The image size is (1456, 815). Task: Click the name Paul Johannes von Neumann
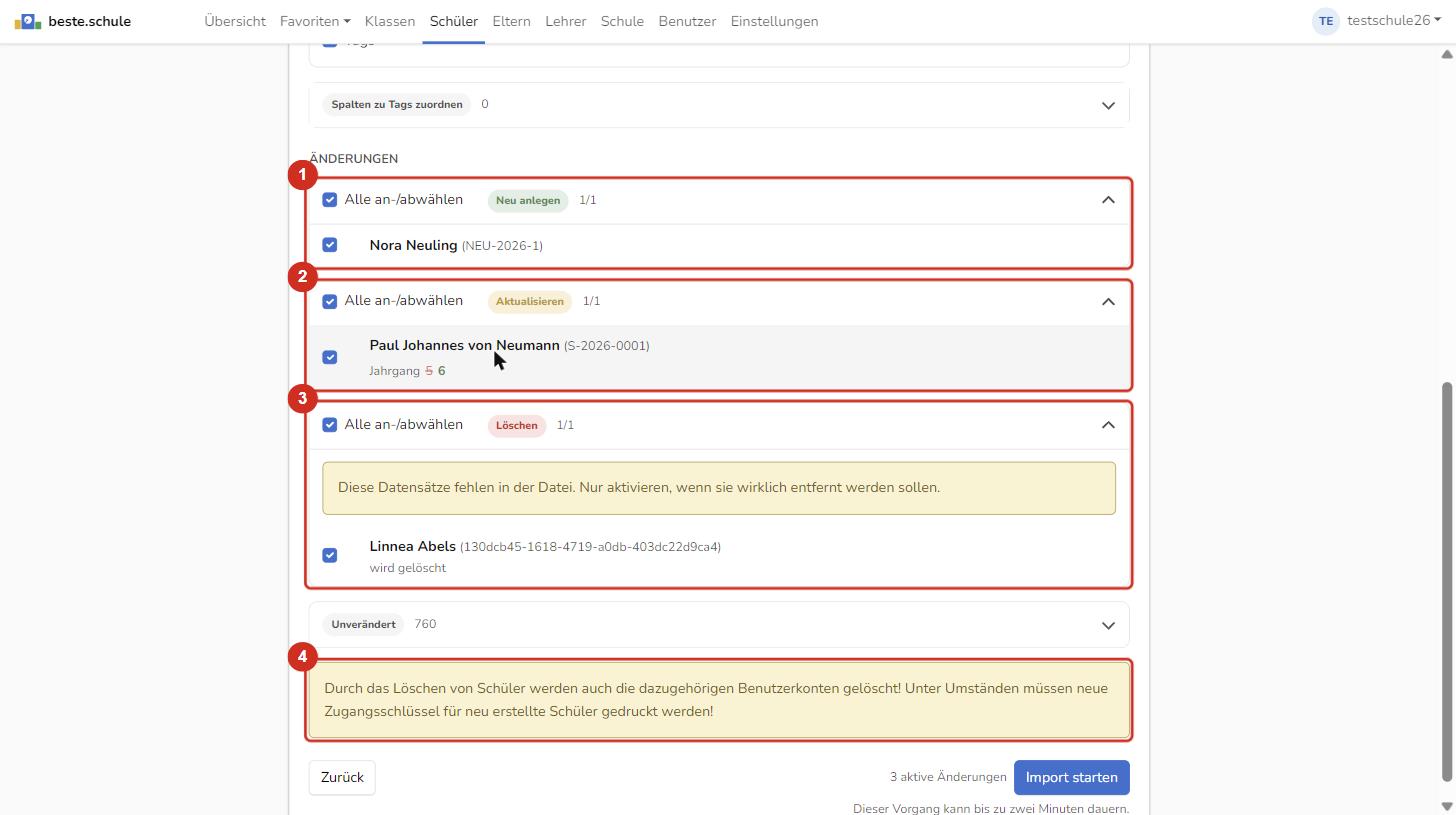coord(464,345)
